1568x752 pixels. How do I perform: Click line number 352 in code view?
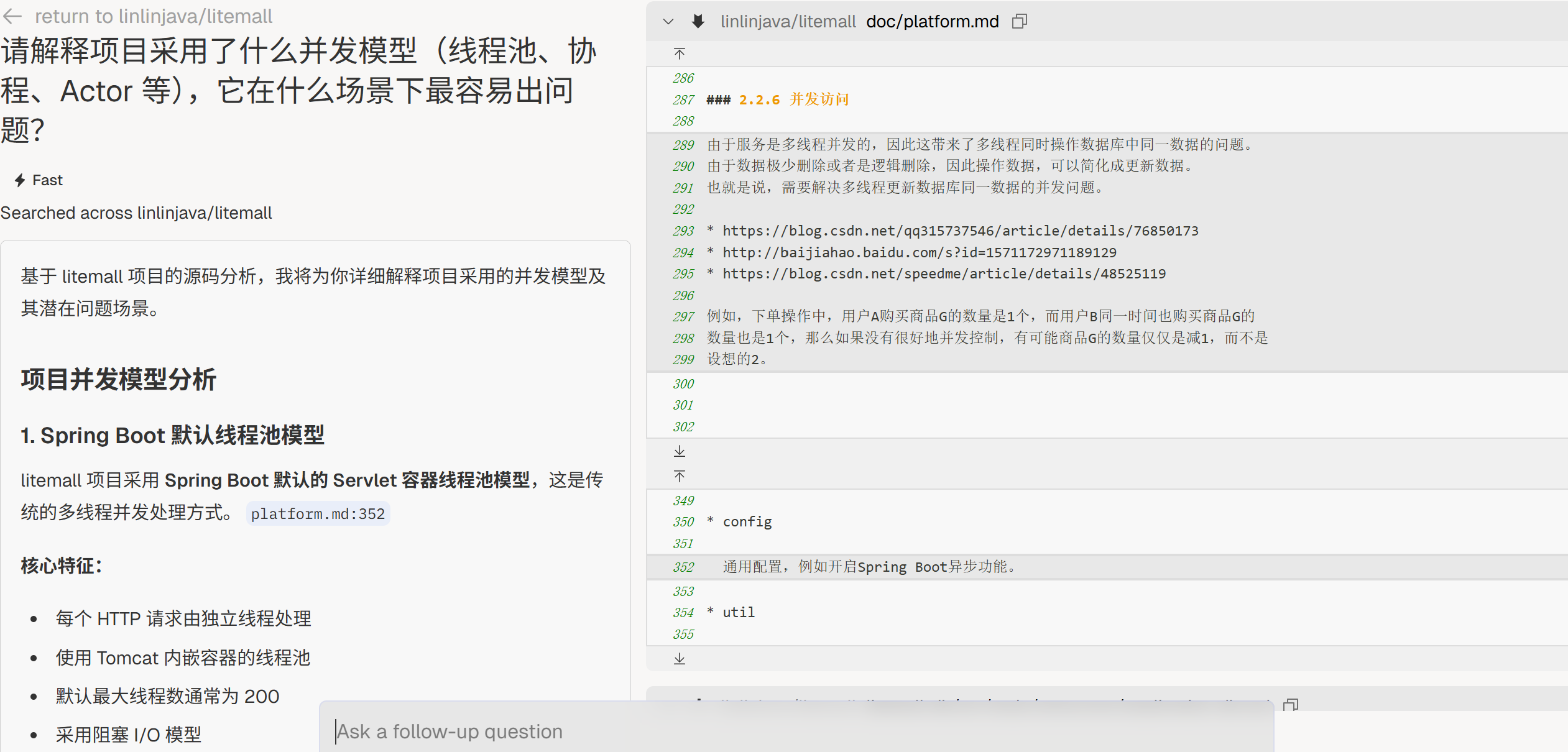pyautogui.click(x=683, y=567)
